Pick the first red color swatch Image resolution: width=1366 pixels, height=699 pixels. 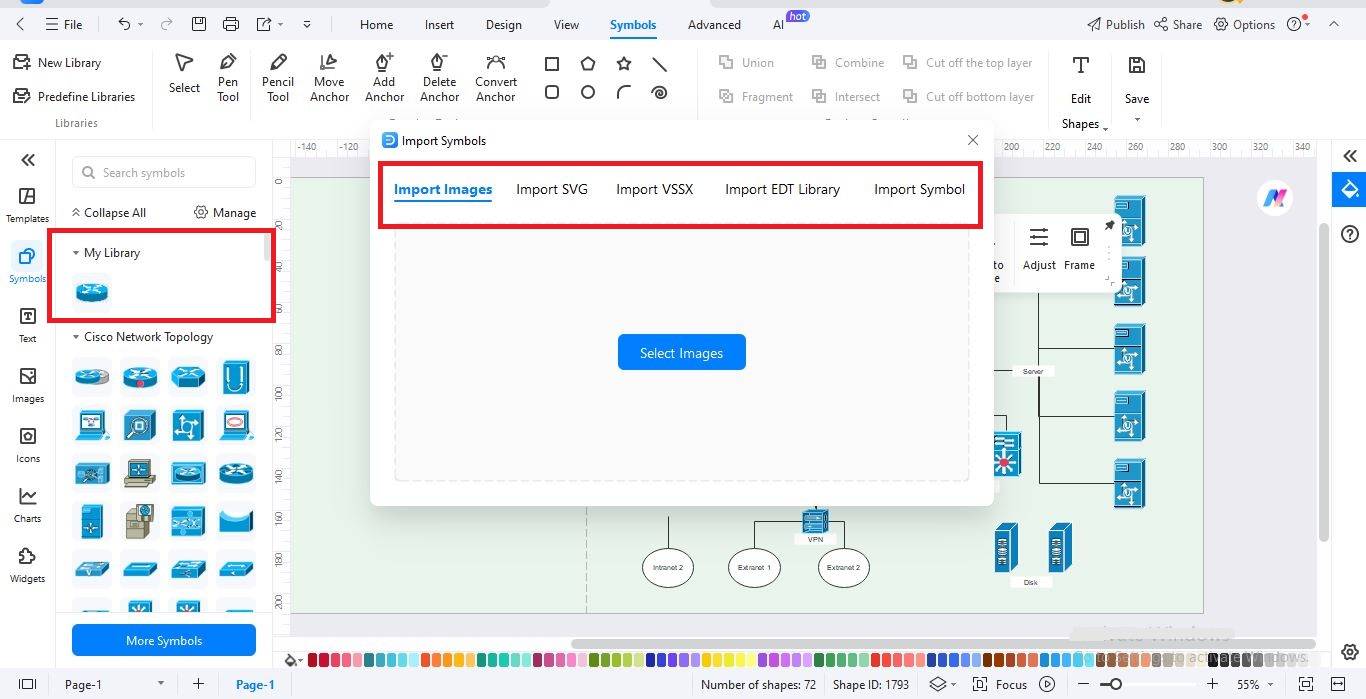(313, 659)
